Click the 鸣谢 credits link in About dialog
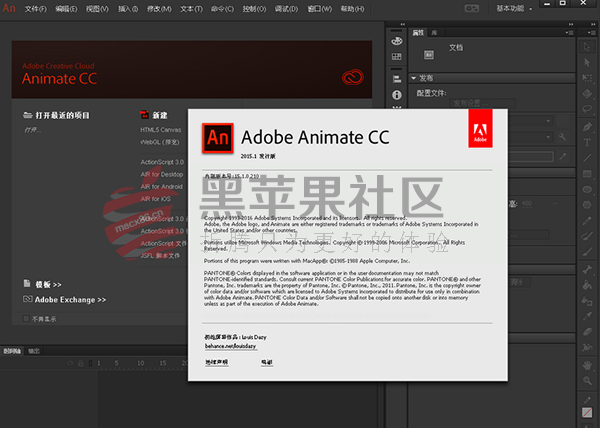Viewport: 600px width, 428px height. pyautogui.click(x=267, y=362)
